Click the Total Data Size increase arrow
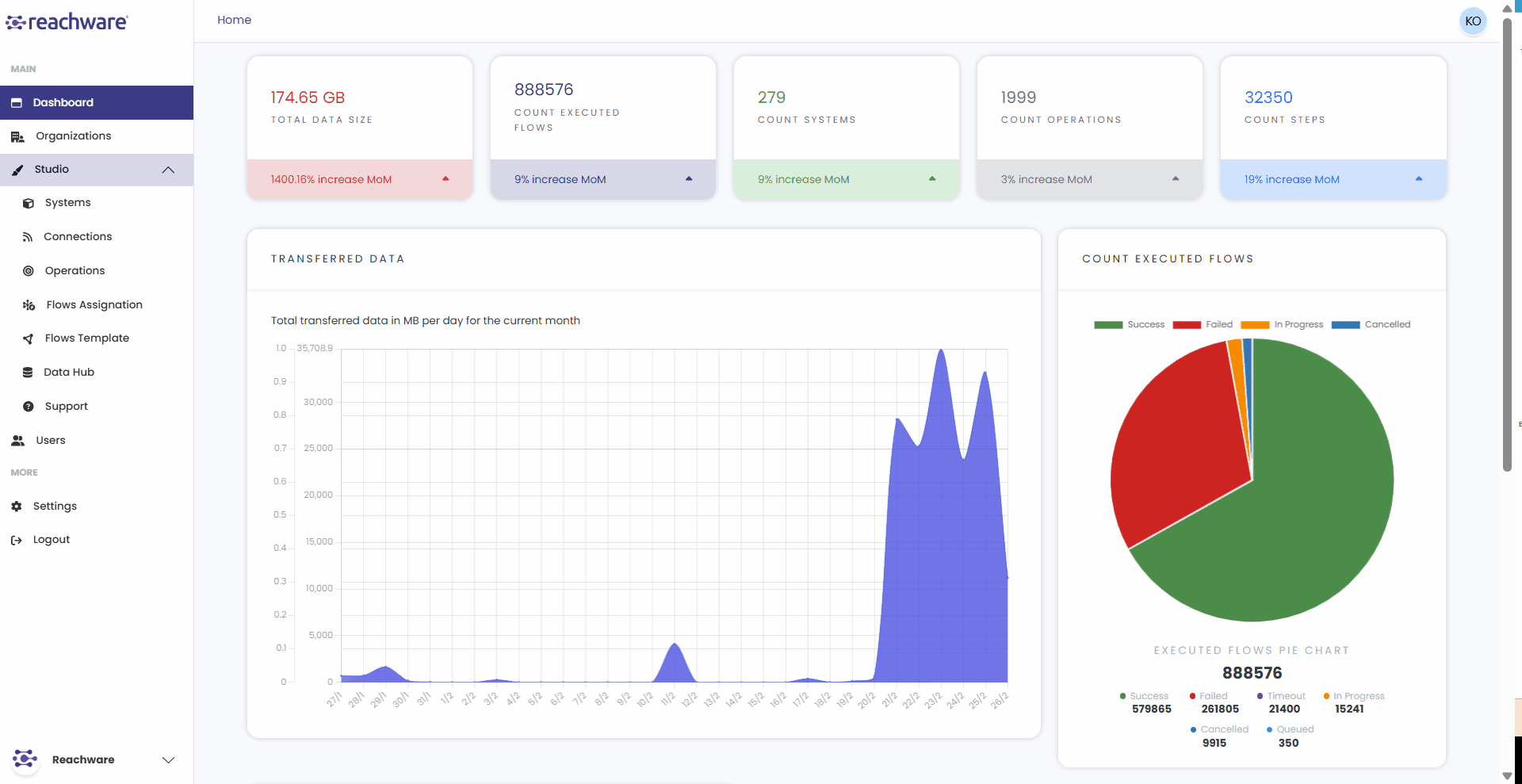 [x=446, y=179]
